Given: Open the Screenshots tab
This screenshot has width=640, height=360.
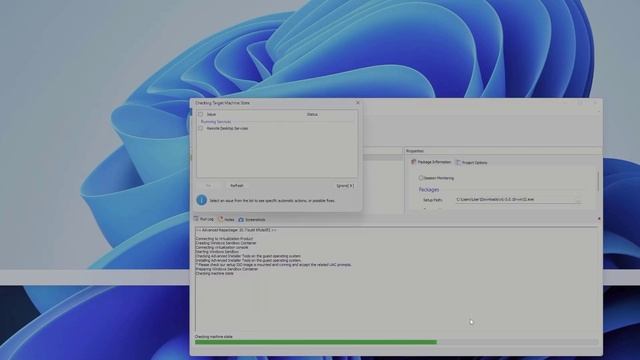Looking at the screenshot, I should [x=252, y=220].
